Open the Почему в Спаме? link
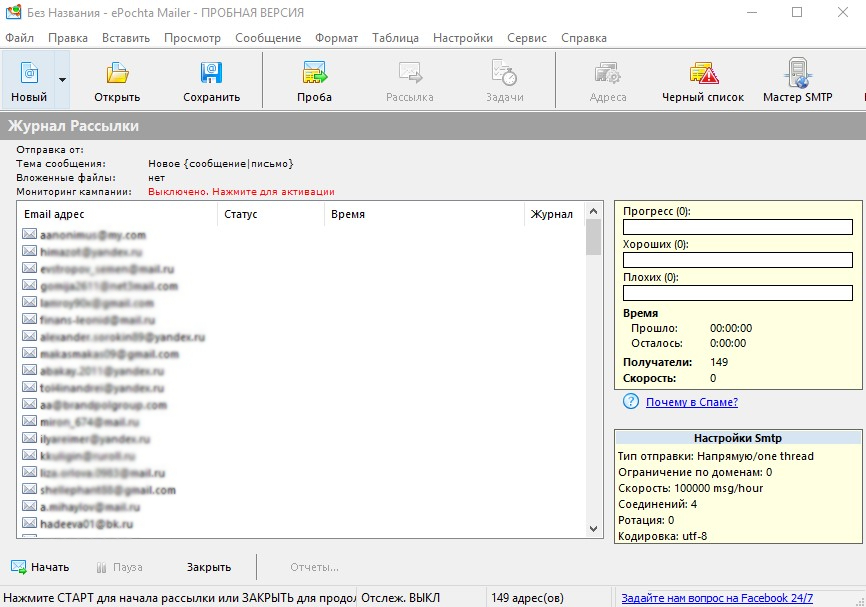866x607 pixels. coord(691,402)
